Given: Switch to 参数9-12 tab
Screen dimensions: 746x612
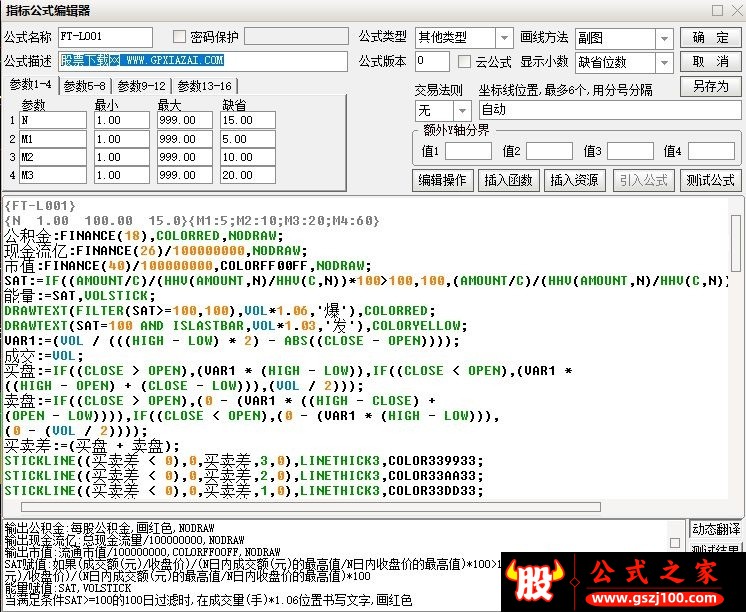Looking at the screenshot, I should click(x=141, y=86).
